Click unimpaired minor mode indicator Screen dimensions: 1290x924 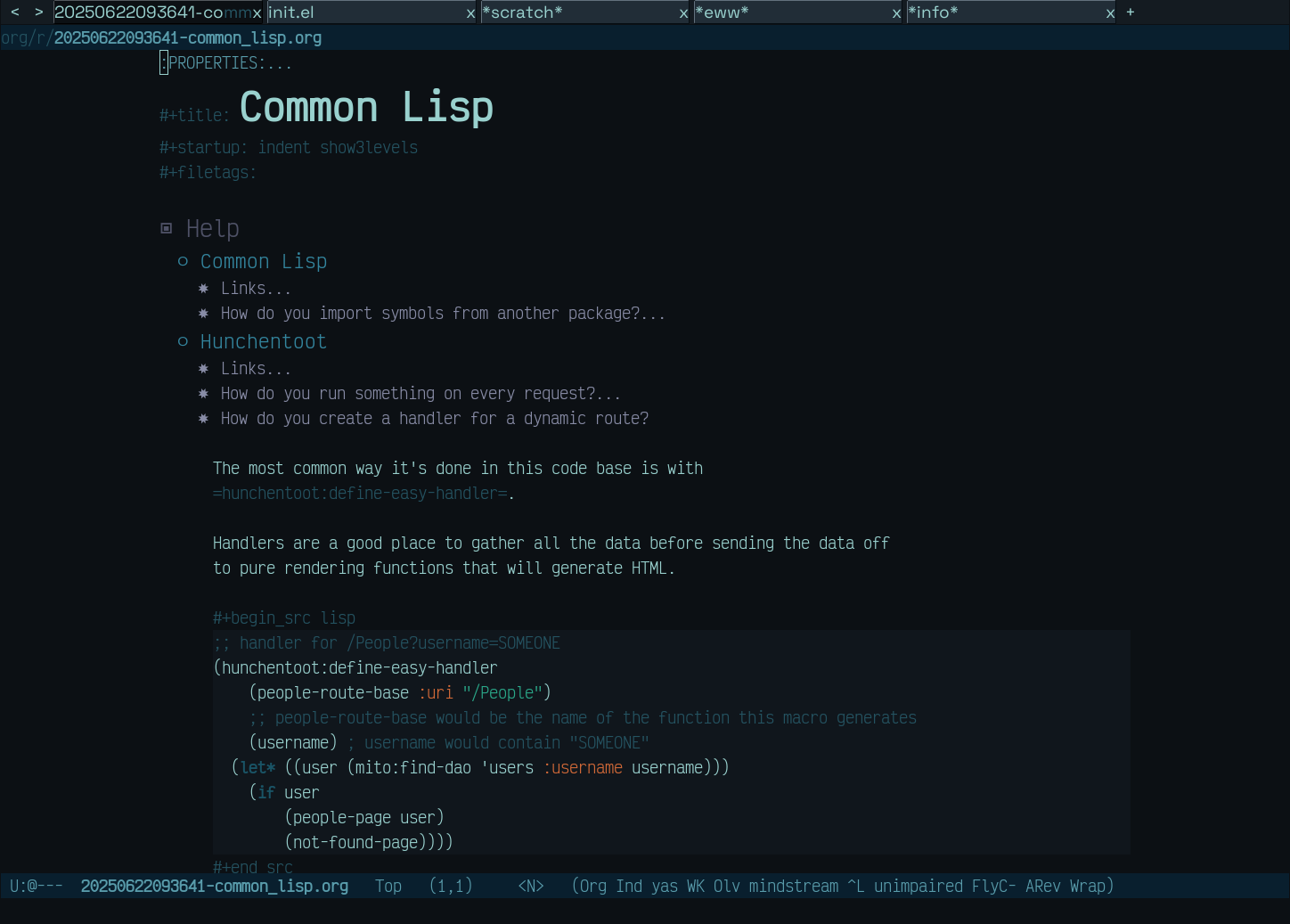[x=919, y=887]
